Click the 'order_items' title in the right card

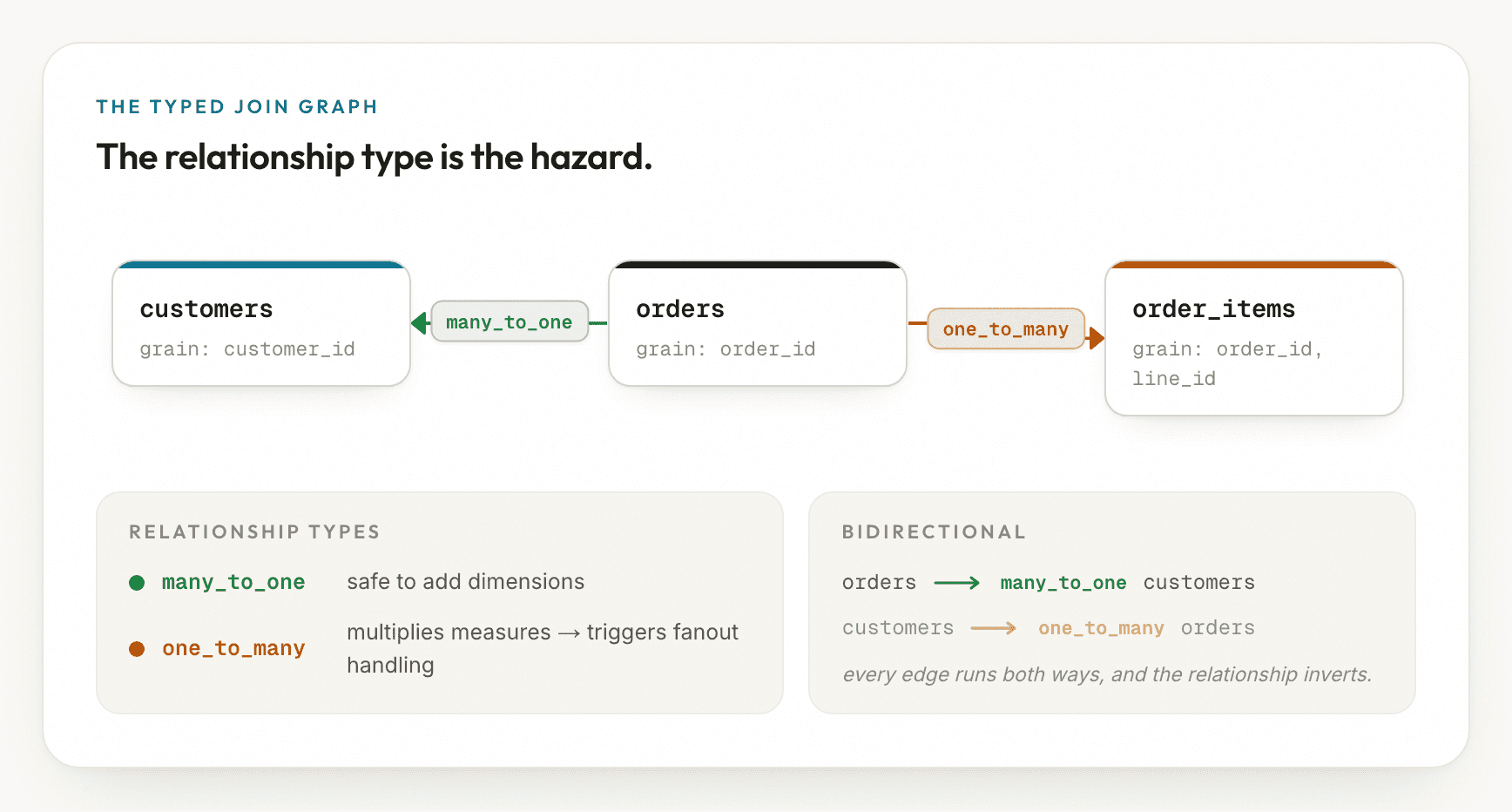[x=1214, y=309]
